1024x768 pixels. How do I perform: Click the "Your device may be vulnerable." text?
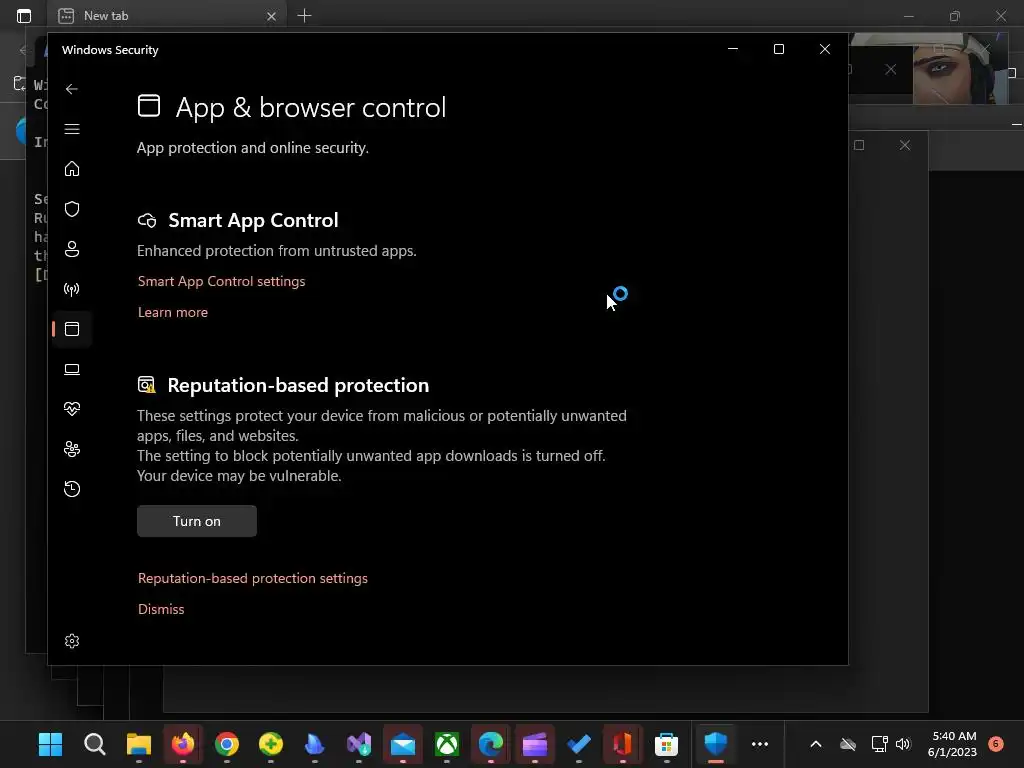[239, 476]
